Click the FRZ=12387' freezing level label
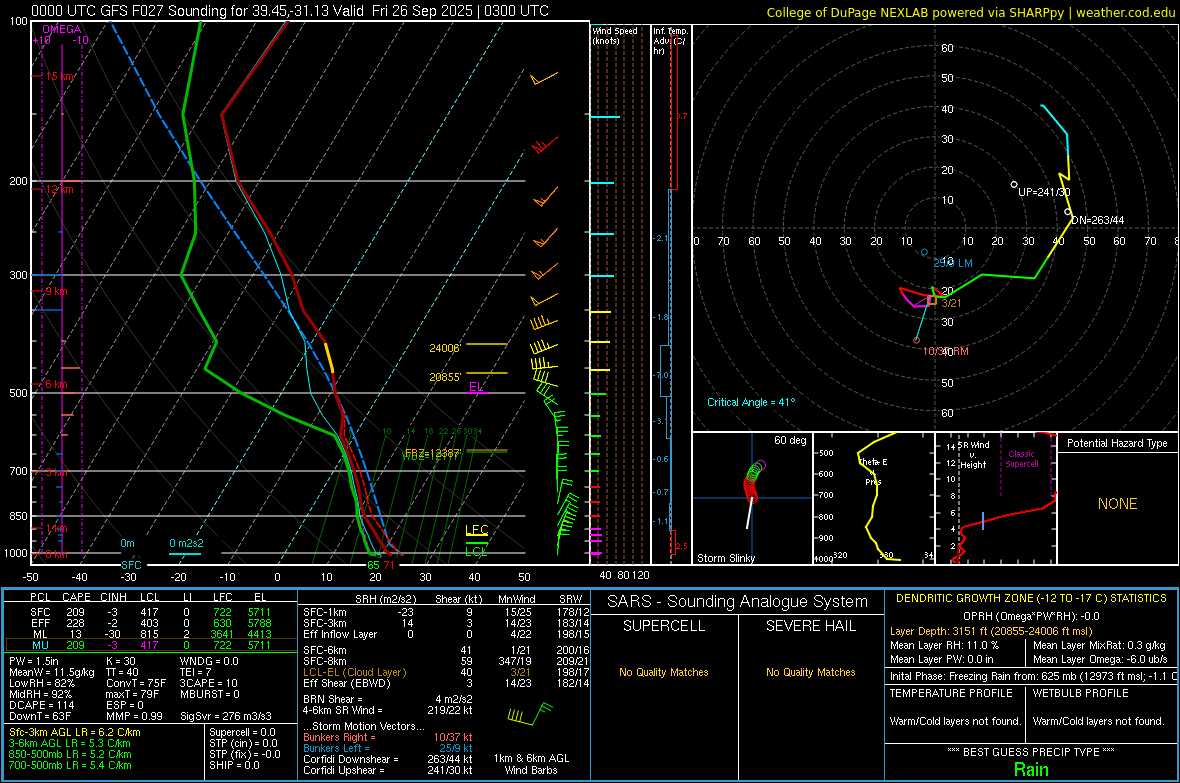This screenshot has height=783, width=1180. (x=433, y=453)
